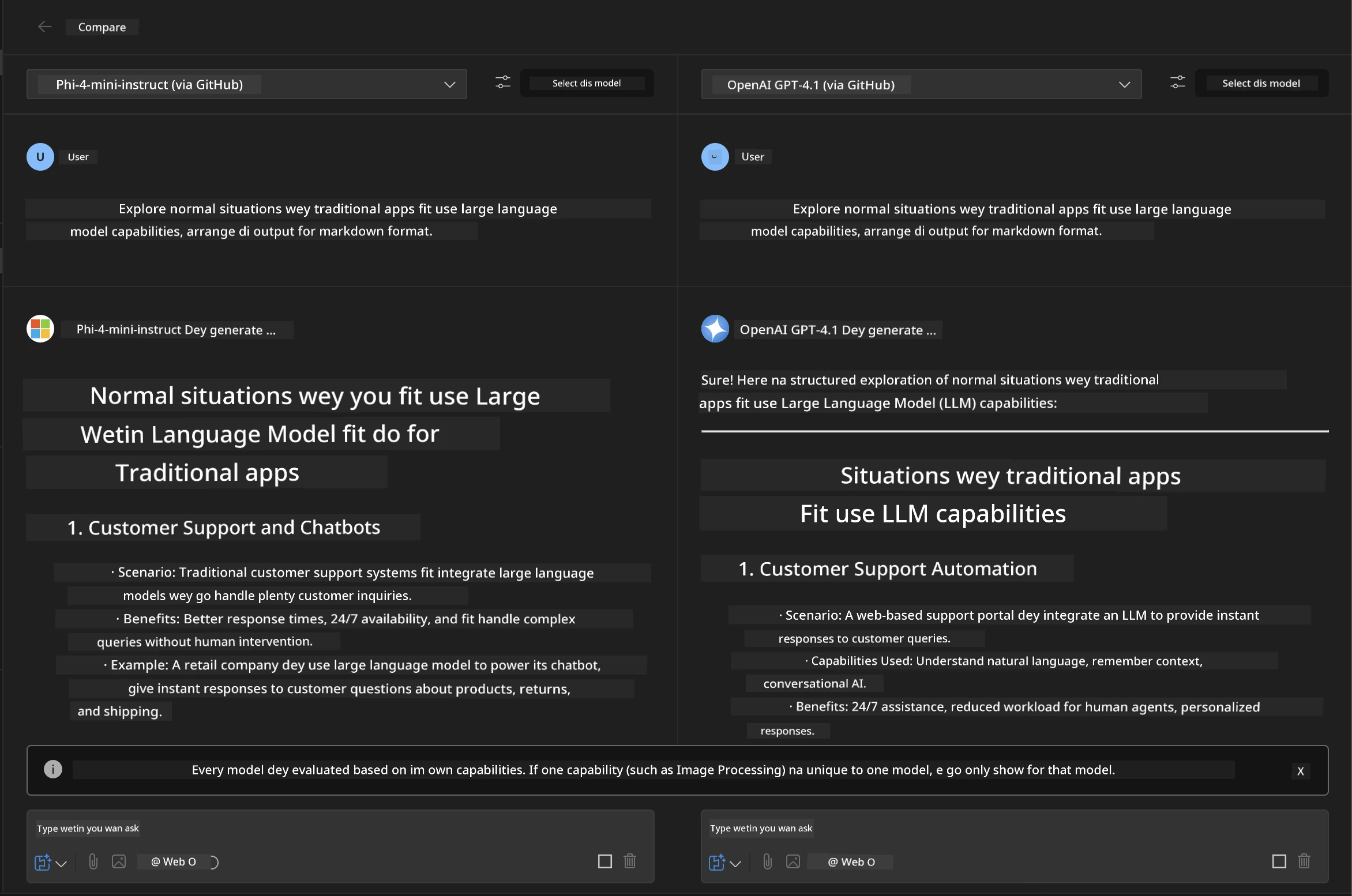Click the User avatar in the left panel
Viewport: 1352px width, 896px height.
(40, 157)
